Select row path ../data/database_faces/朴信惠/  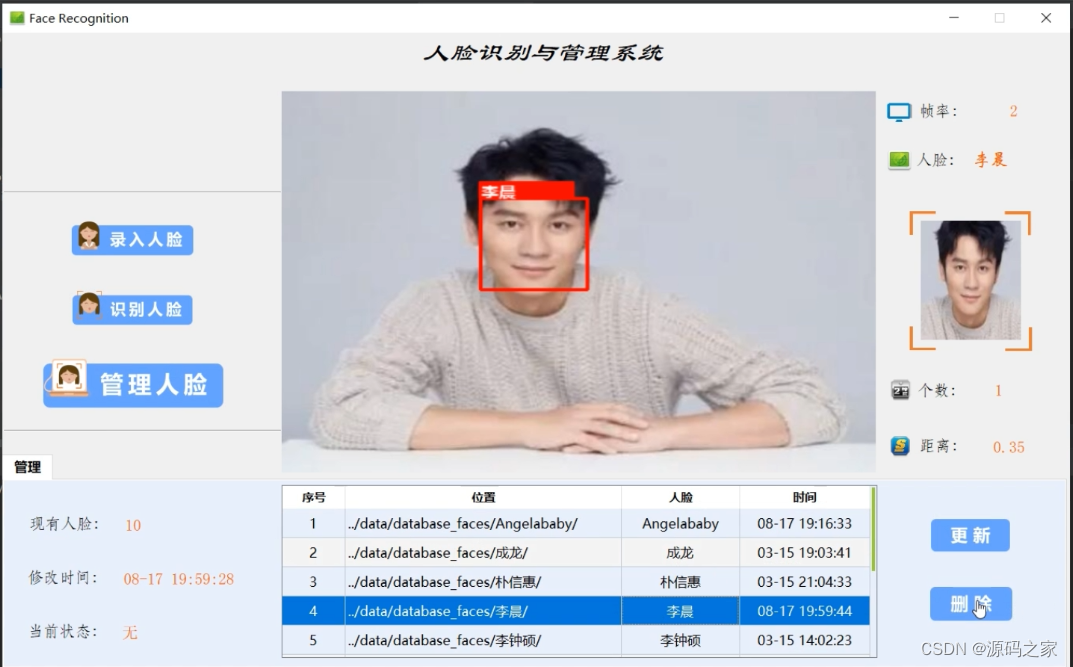point(483,581)
